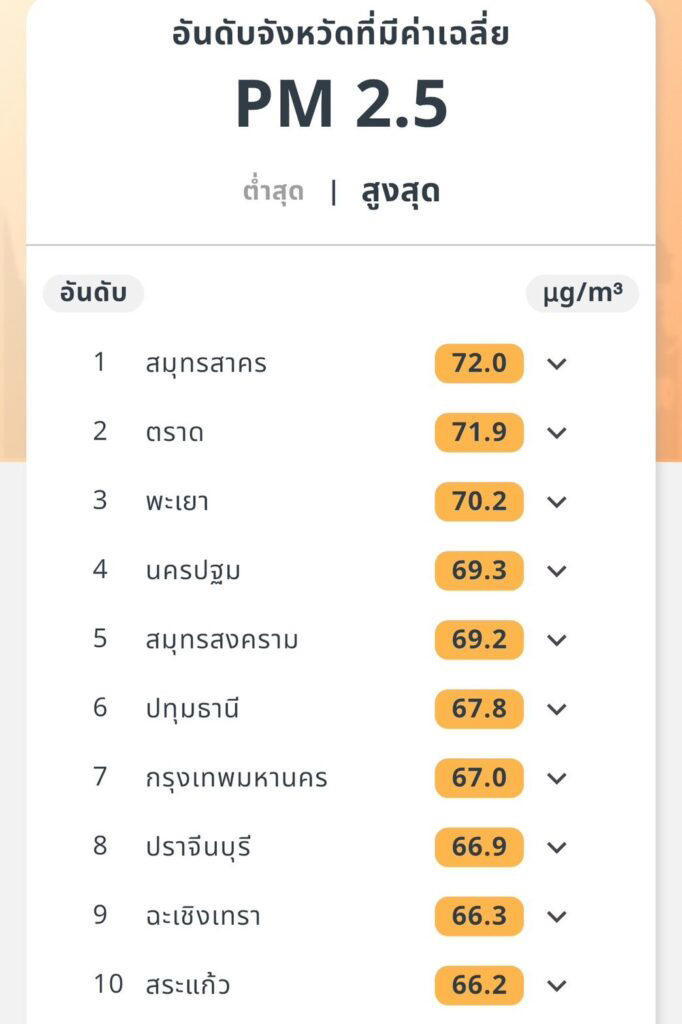The height and width of the screenshot is (1024, 682).
Task: Expand details for สมุทรสาคร ranked first
Action: (x=557, y=364)
